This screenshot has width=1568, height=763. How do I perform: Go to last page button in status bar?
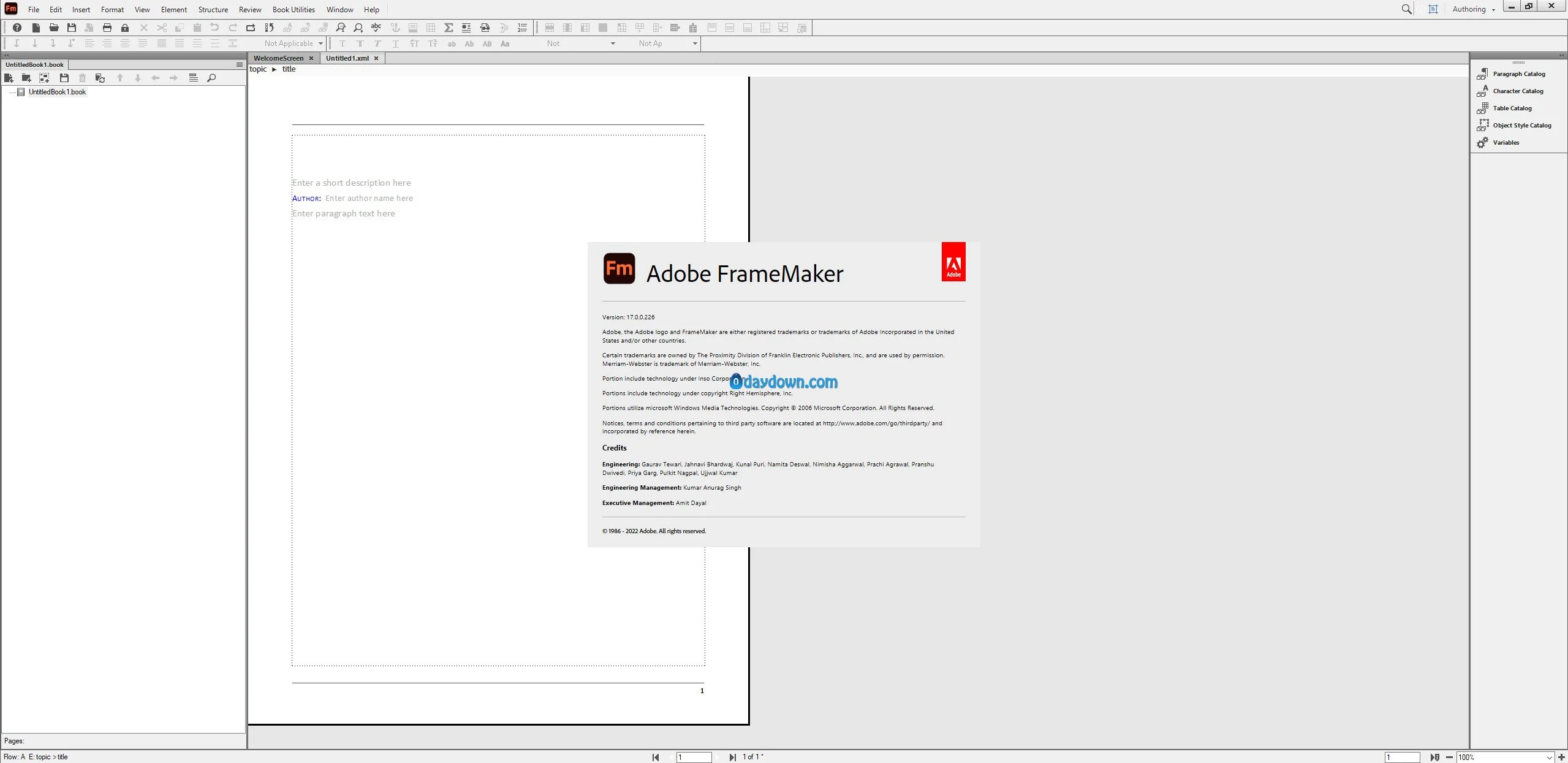732,757
